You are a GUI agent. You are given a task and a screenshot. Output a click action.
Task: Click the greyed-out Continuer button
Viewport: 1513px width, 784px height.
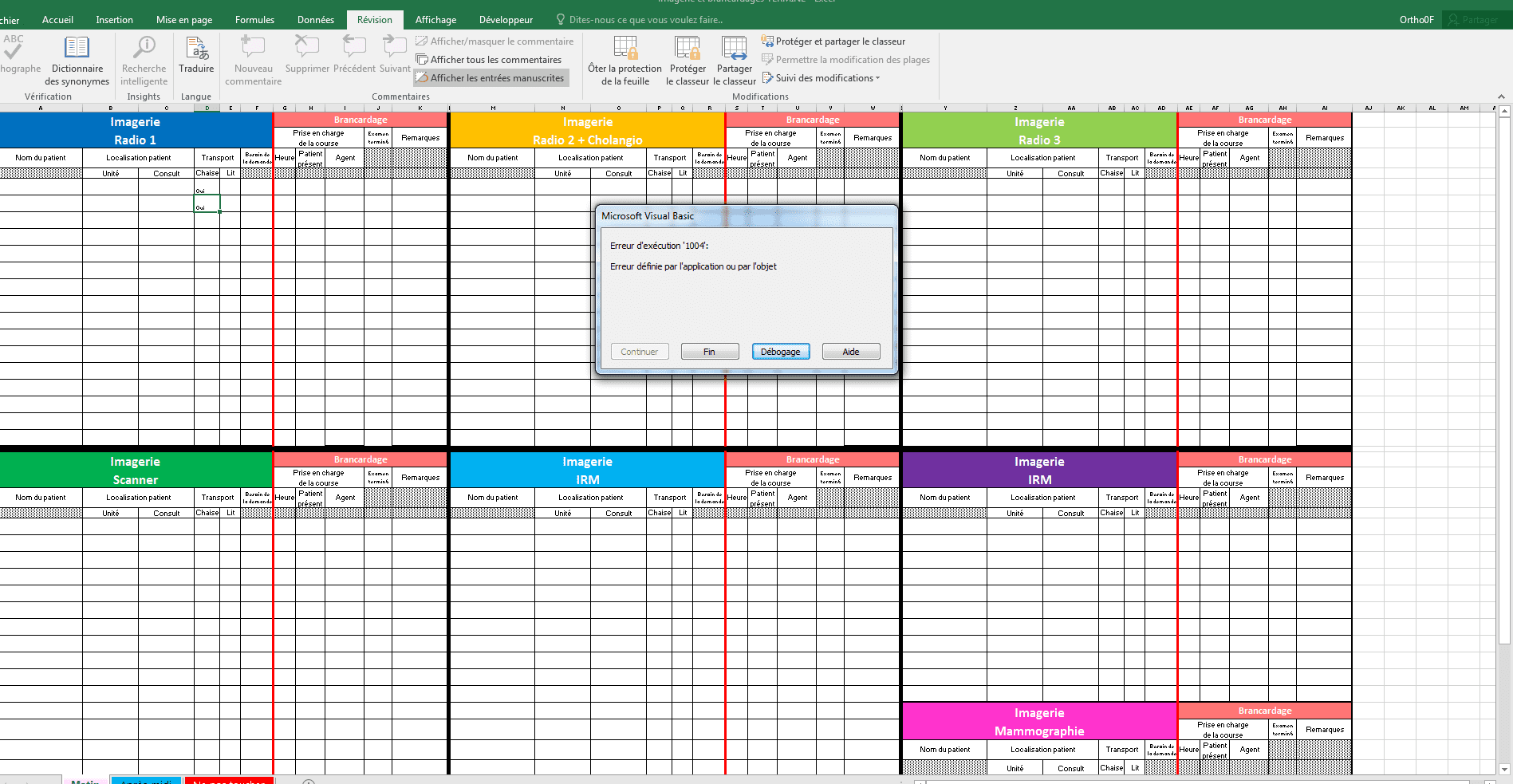tap(640, 352)
